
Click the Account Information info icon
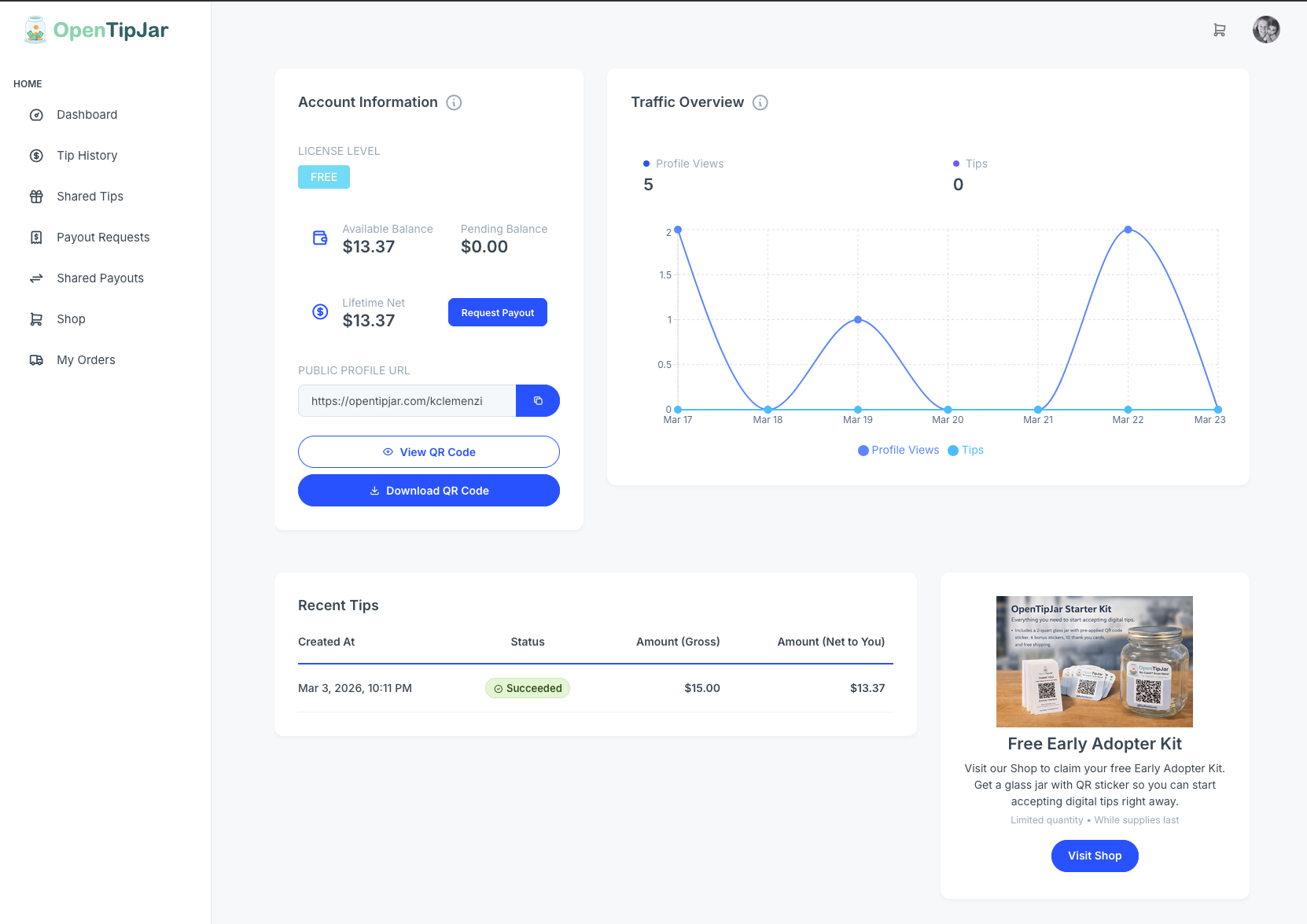point(454,102)
